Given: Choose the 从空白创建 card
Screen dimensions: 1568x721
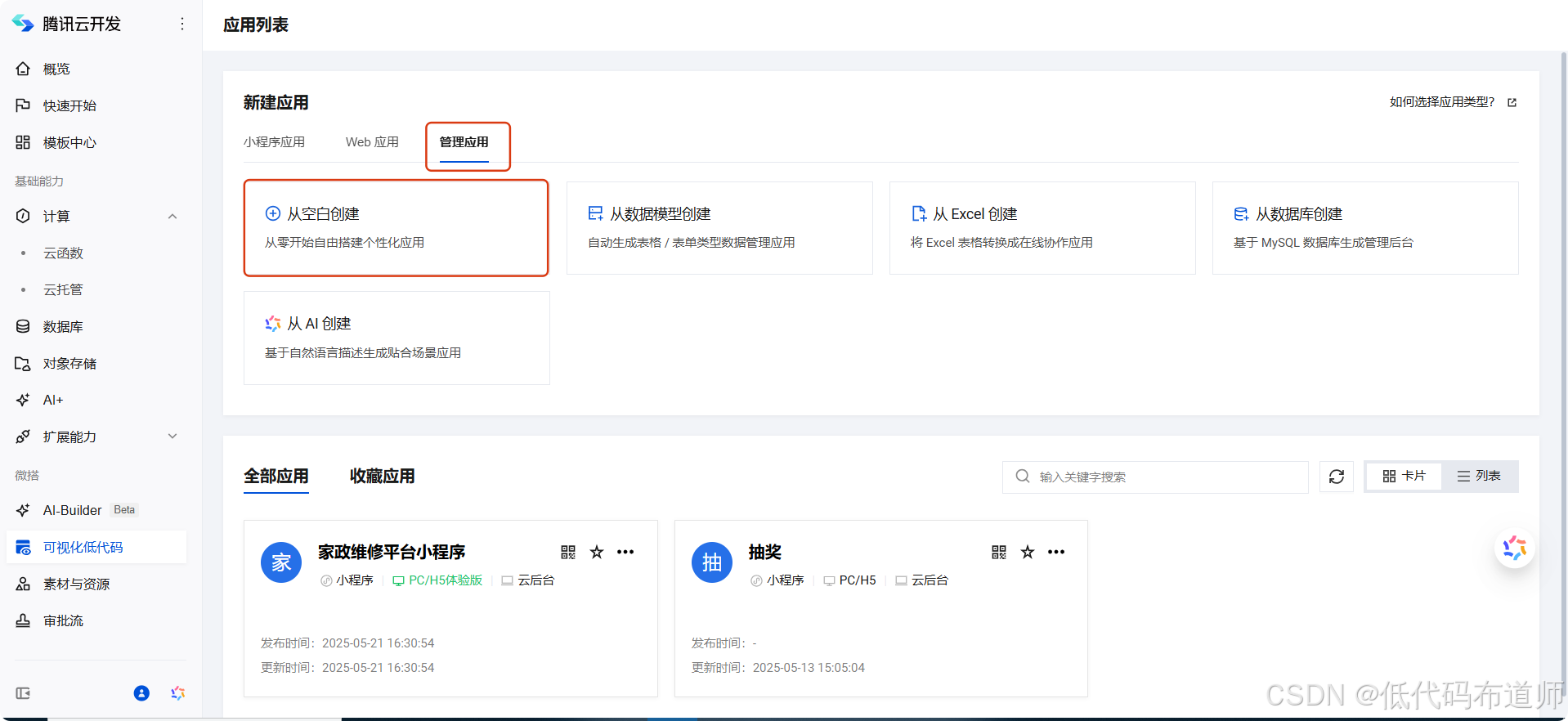Looking at the screenshot, I should (x=396, y=228).
